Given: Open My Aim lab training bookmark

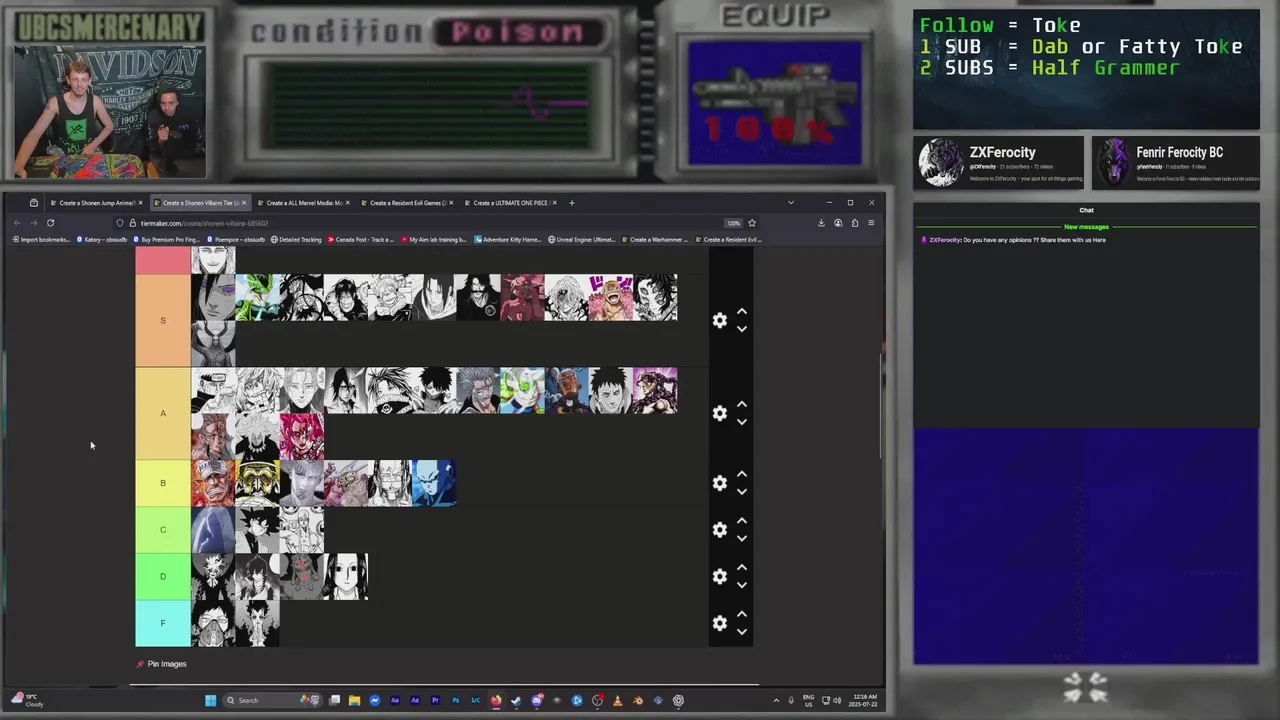Looking at the screenshot, I should pos(434,240).
